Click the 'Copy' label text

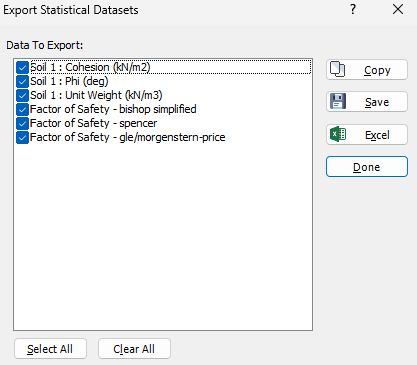coord(377,70)
